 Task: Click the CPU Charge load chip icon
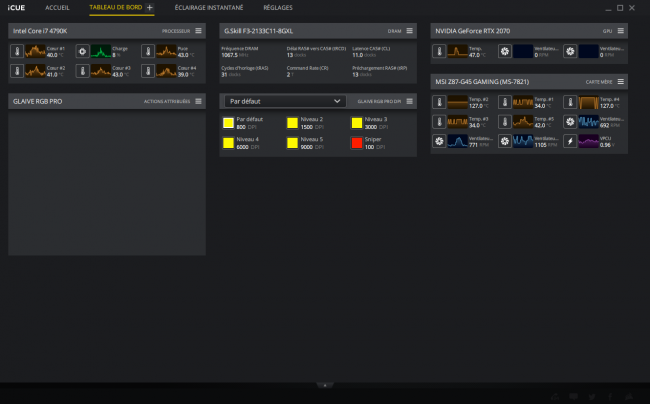82,51
